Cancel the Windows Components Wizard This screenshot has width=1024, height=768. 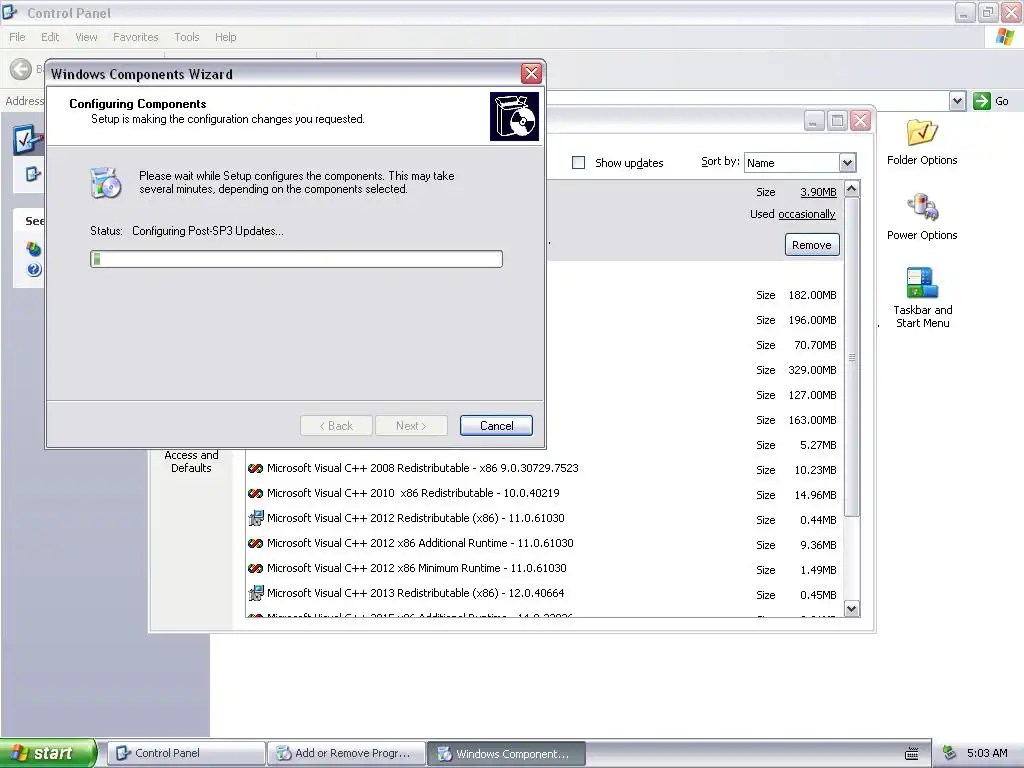(496, 426)
